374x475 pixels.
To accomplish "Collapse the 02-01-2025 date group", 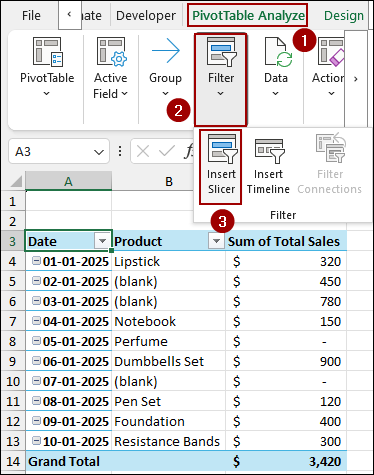I will pos(36,280).
